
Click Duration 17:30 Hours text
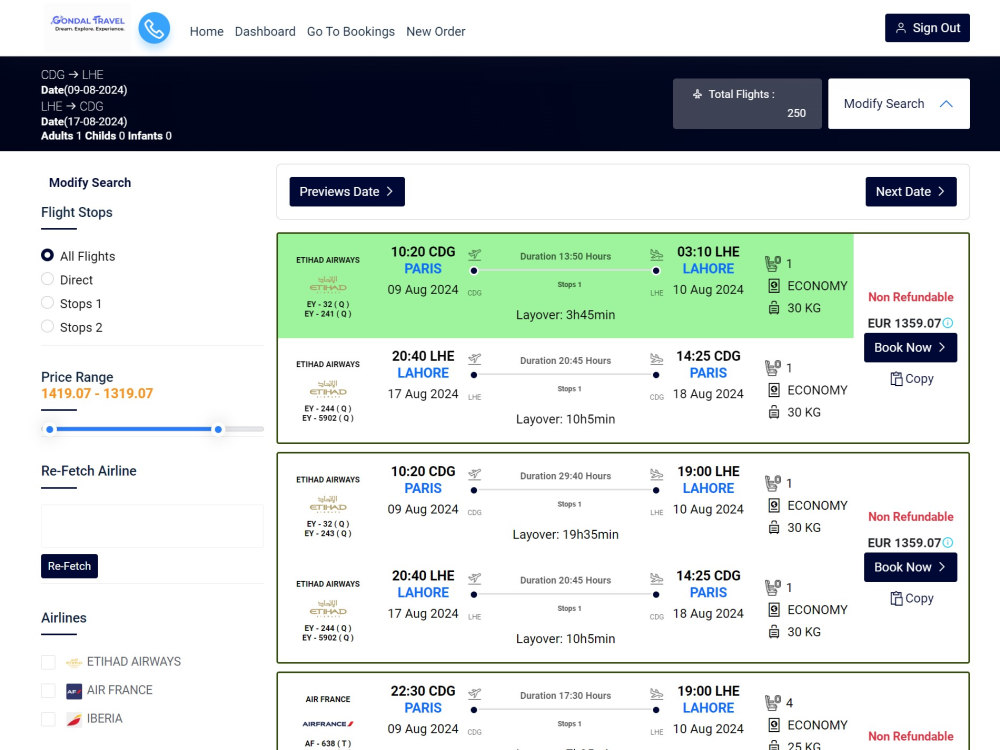click(566, 696)
